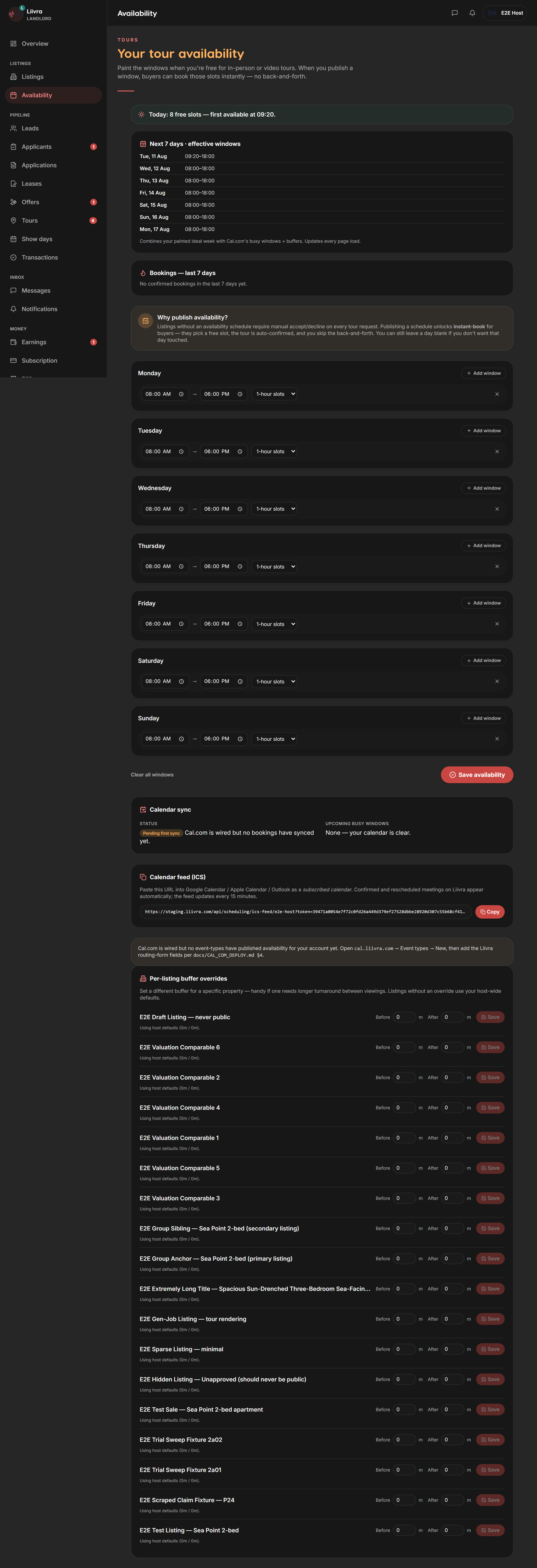The height and width of the screenshot is (1568, 537).
Task: Edit Thursday start time field
Action: coord(165,567)
